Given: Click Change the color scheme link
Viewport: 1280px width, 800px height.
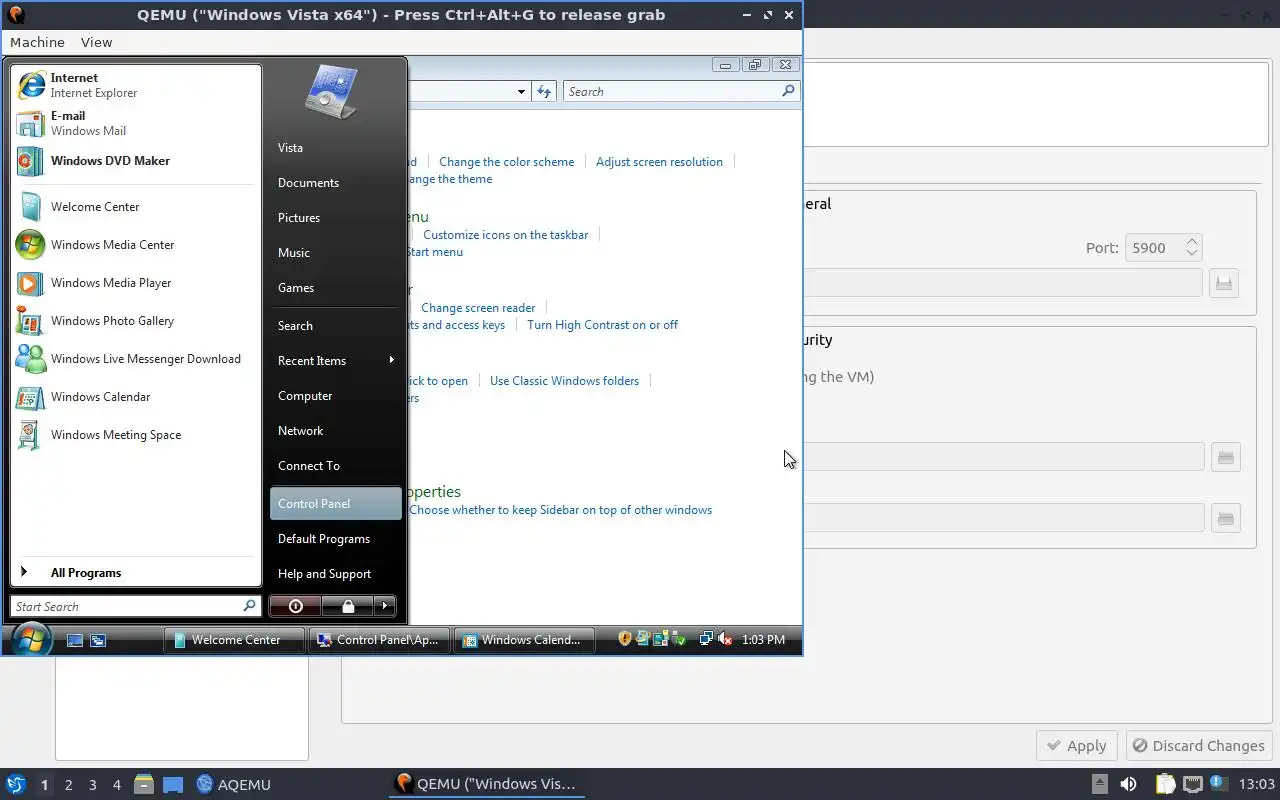Looking at the screenshot, I should pyautogui.click(x=506, y=162).
